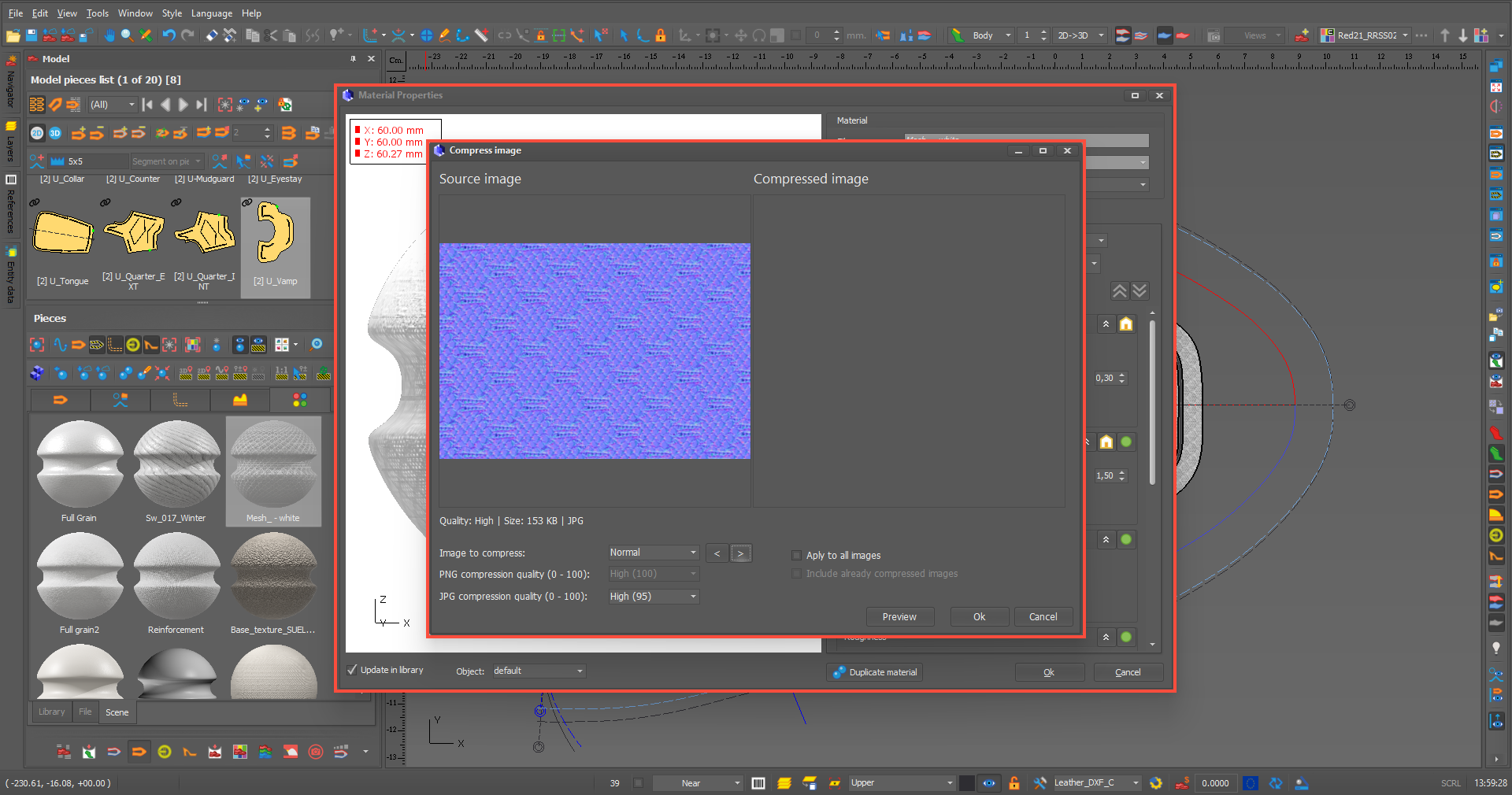Click the dark color swatch in status bar
Screen dimensions: 1512x795
[x=966, y=783]
